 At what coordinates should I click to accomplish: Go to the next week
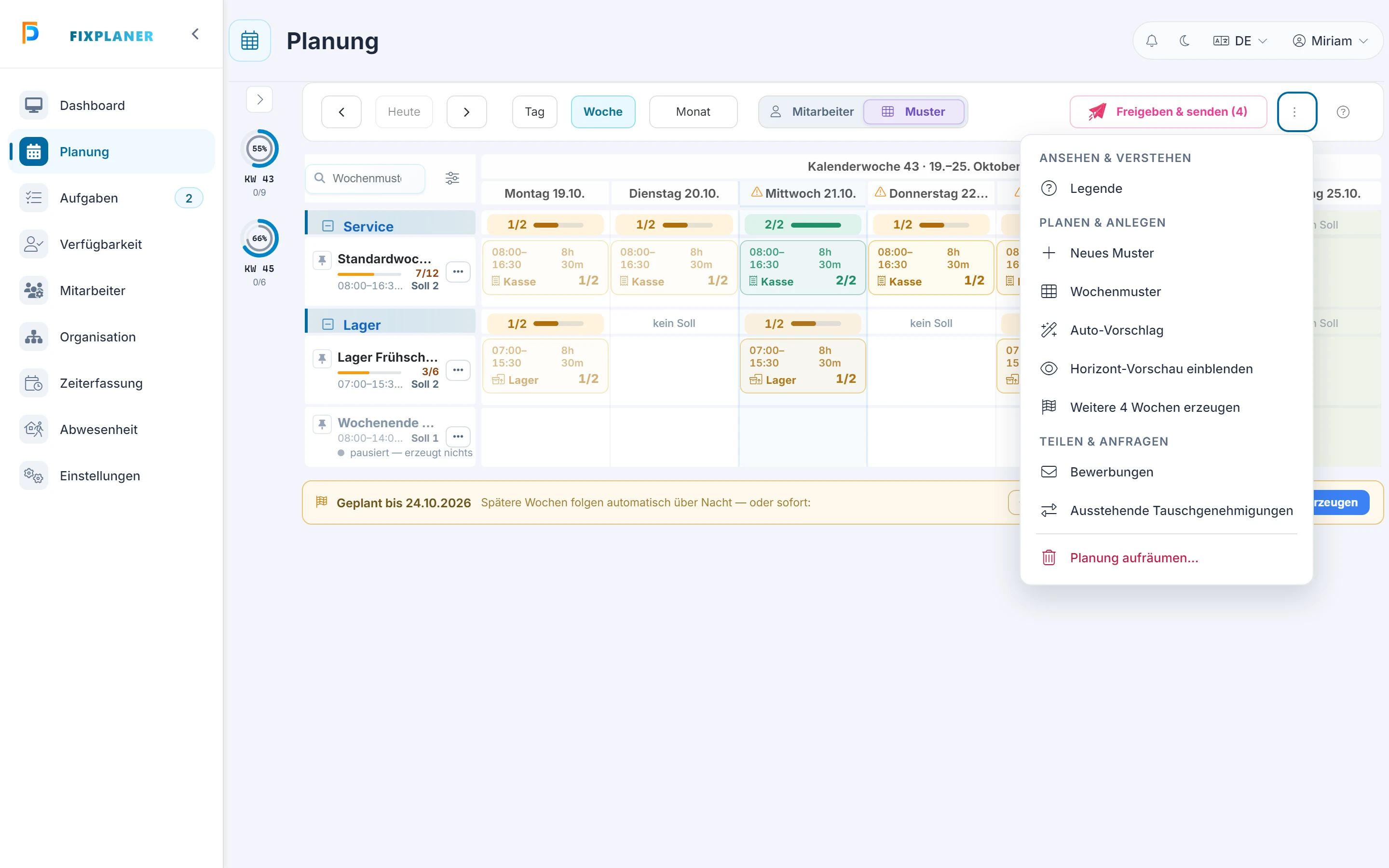467,112
